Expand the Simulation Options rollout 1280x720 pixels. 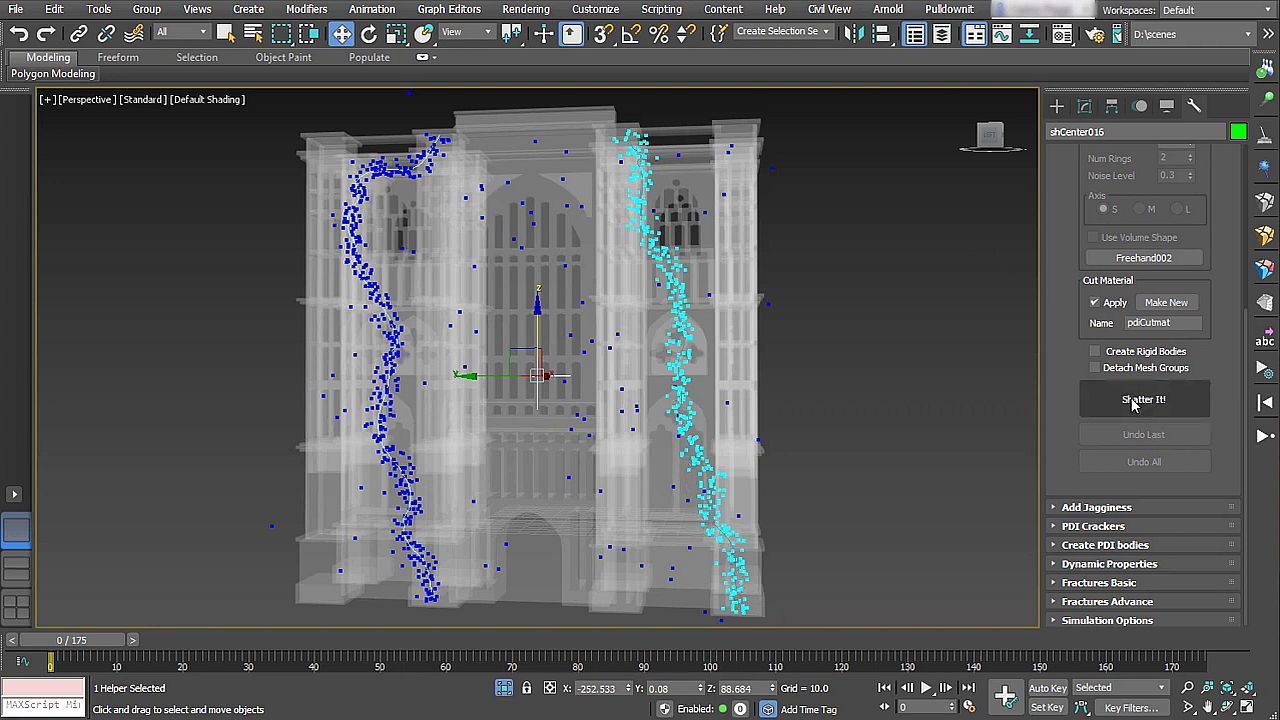(1106, 621)
